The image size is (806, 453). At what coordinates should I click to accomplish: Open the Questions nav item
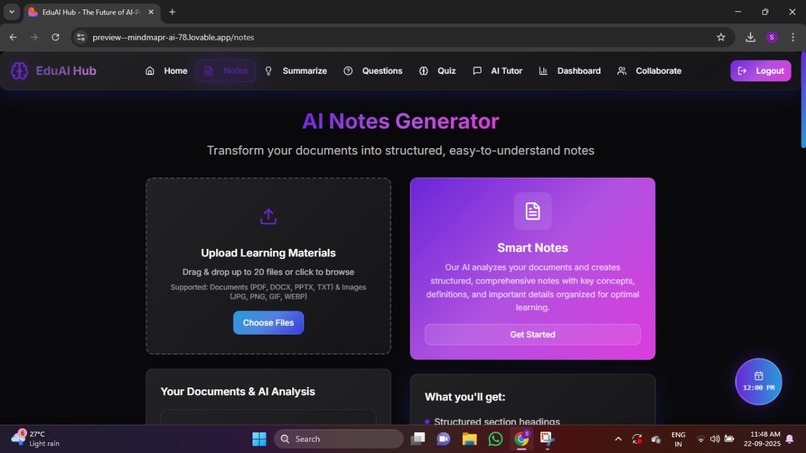373,71
